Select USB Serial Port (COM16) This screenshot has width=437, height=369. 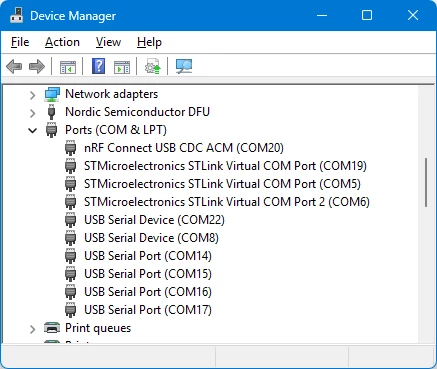[148, 292]
